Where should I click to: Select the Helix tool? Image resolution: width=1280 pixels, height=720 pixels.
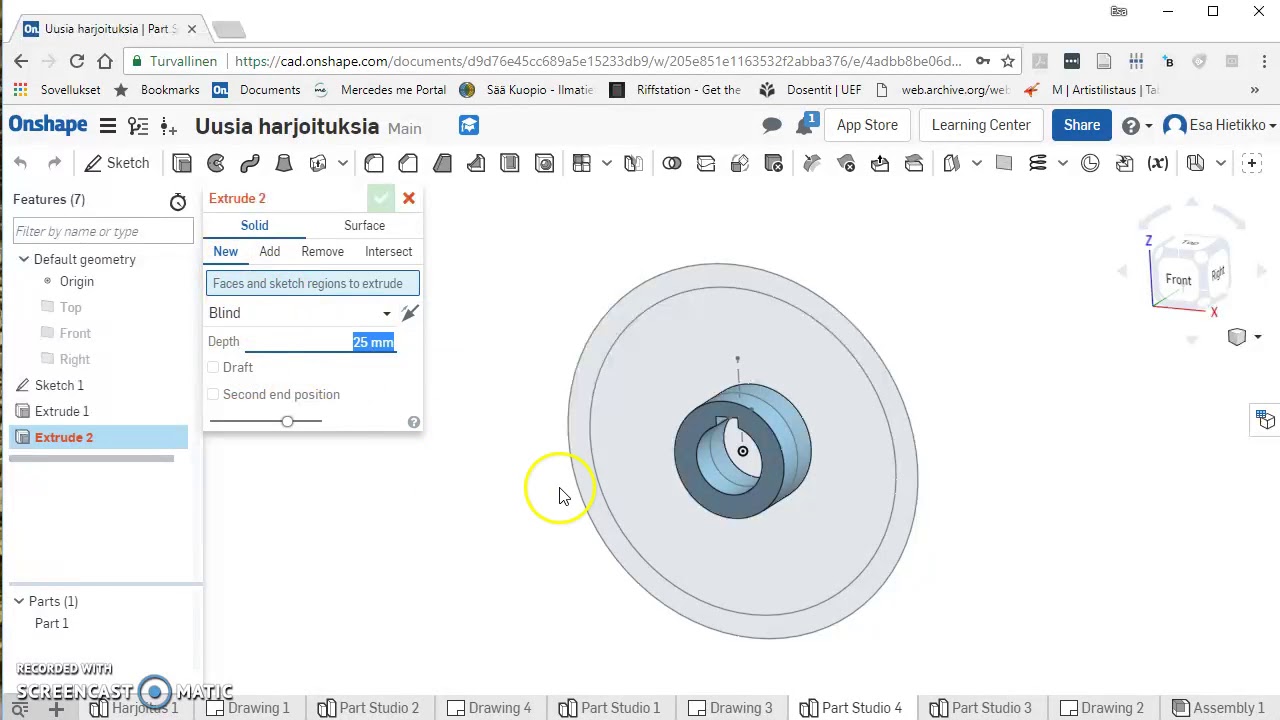pyautogui.click(x=1038, y=163)
